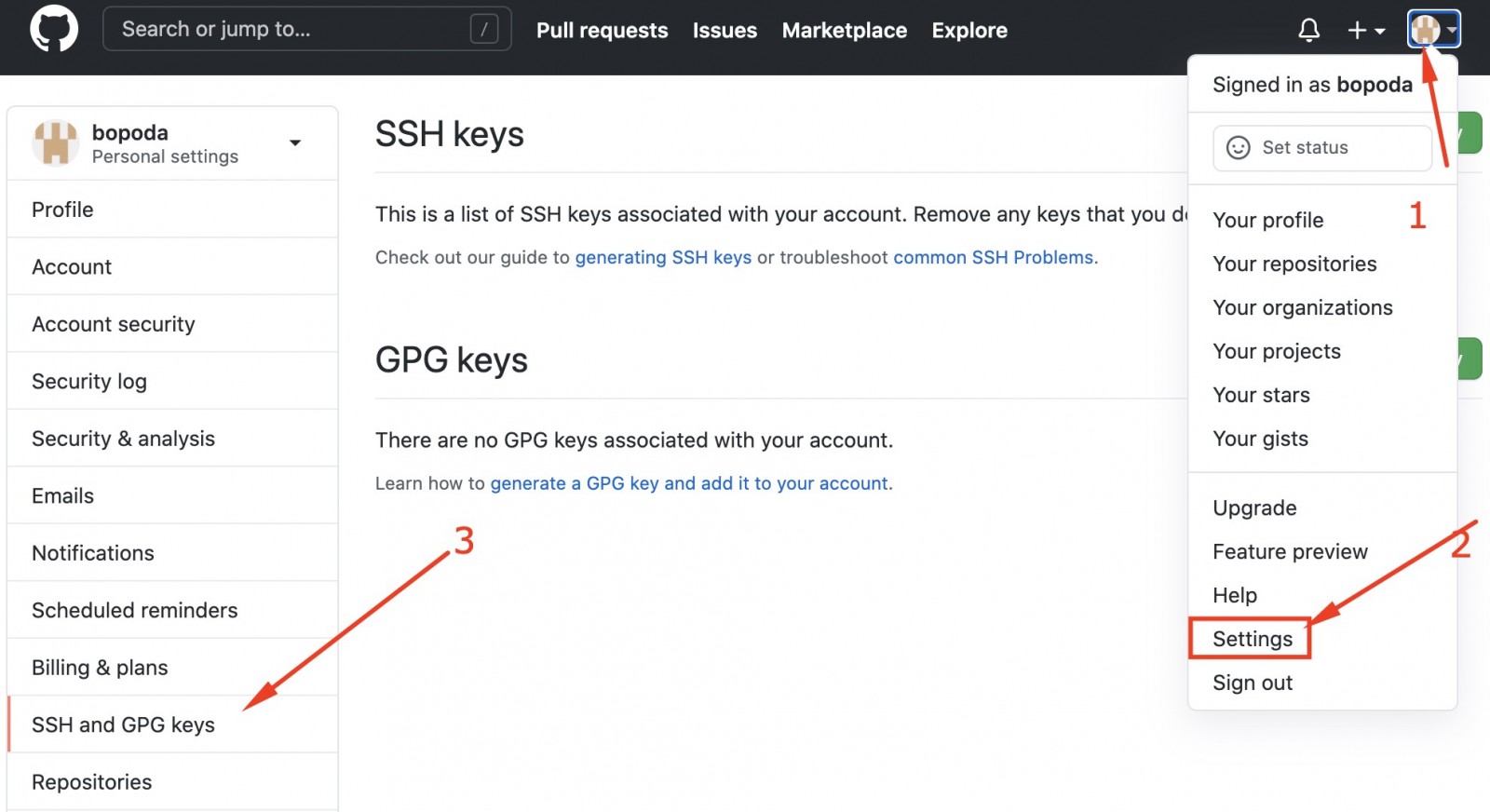Open the guide to generating SSH keys

(x=662, y=257)
